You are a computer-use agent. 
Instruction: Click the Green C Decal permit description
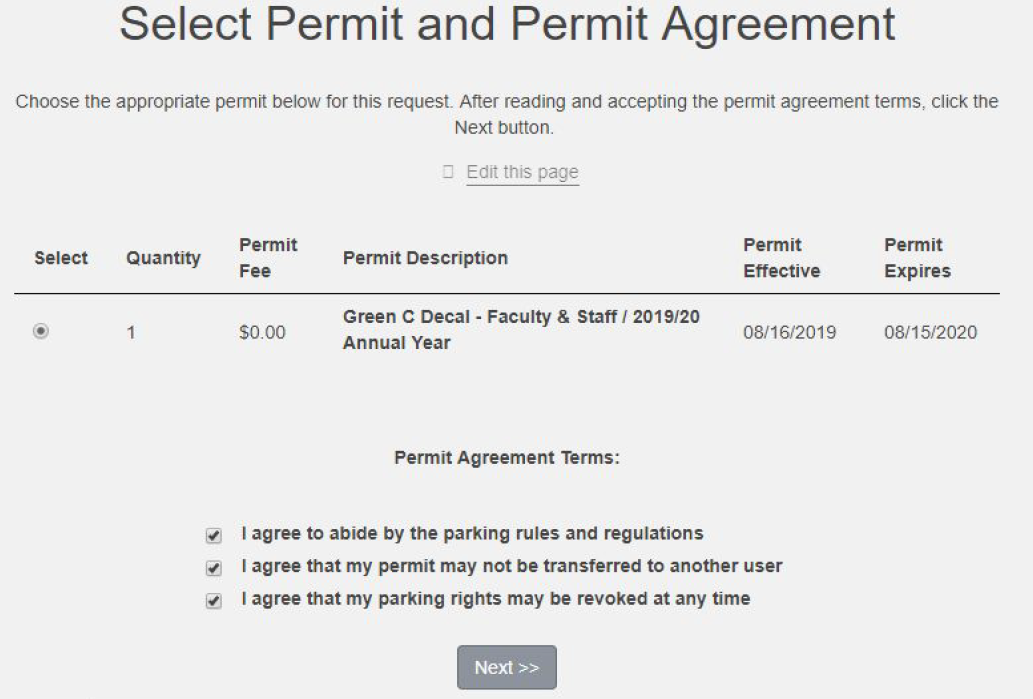pos(521,330)
